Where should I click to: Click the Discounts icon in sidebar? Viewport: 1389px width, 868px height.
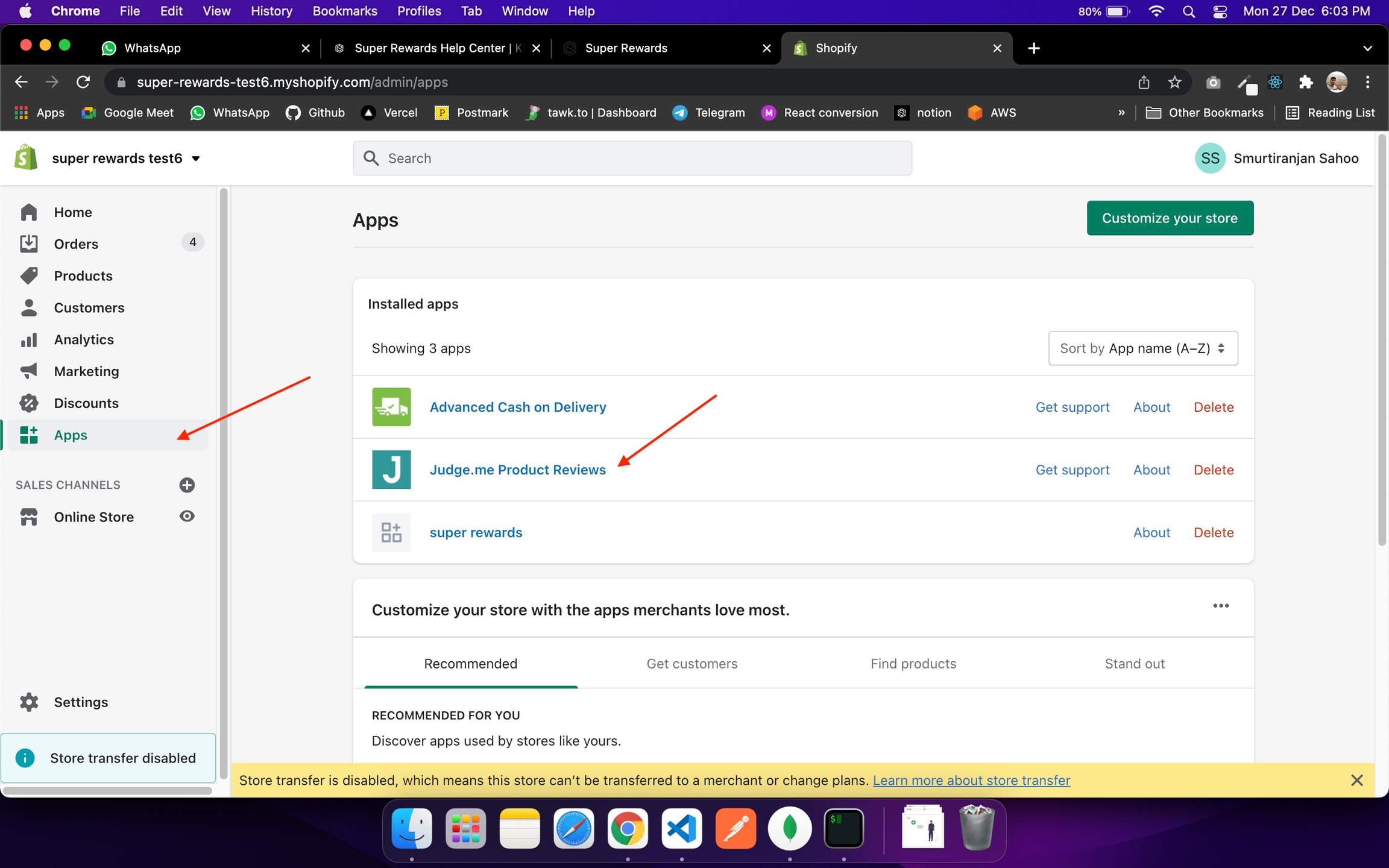[x=29, y=403]
